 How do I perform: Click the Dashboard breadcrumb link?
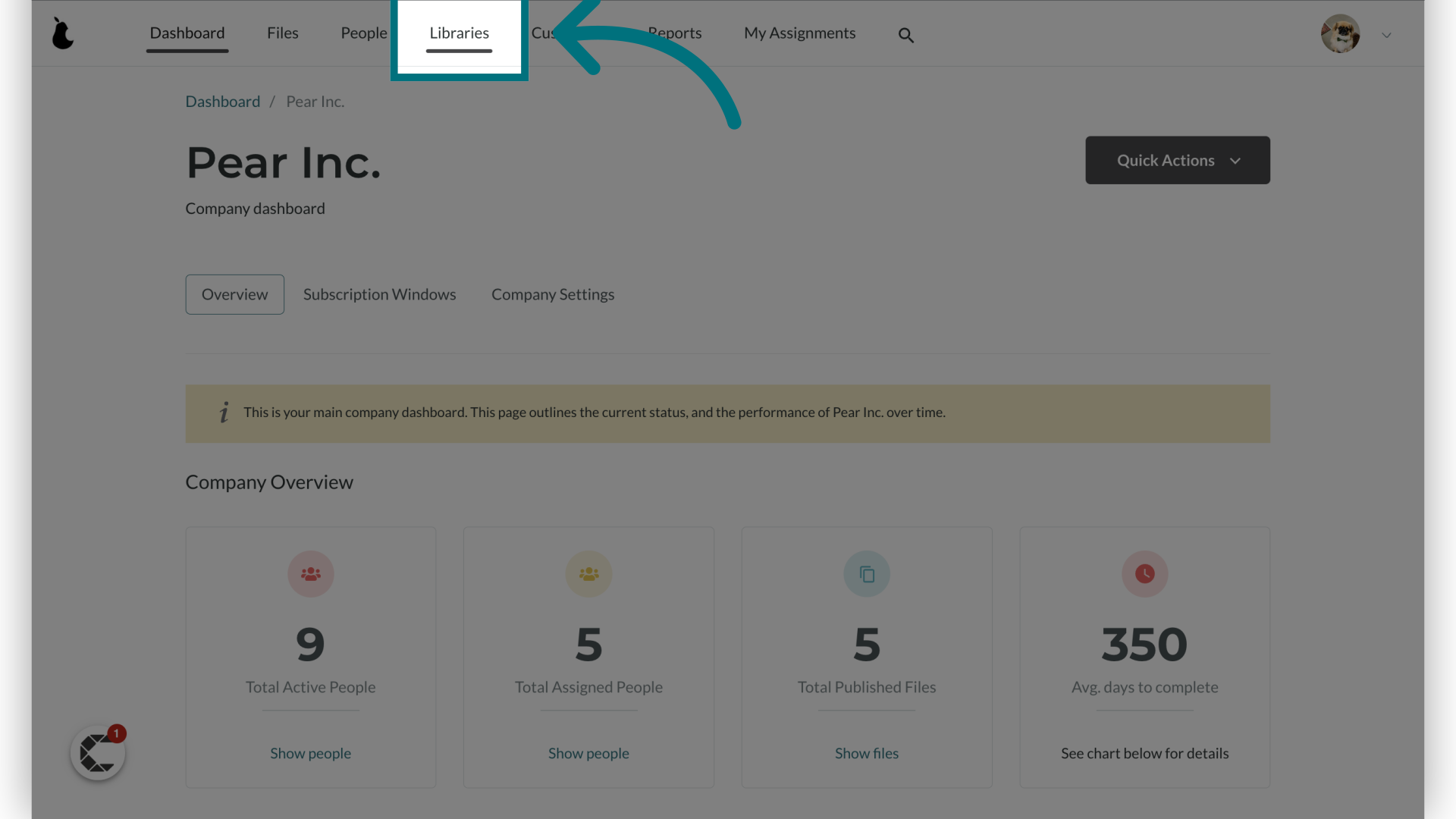pyautogui.click(x=222, y=102)
